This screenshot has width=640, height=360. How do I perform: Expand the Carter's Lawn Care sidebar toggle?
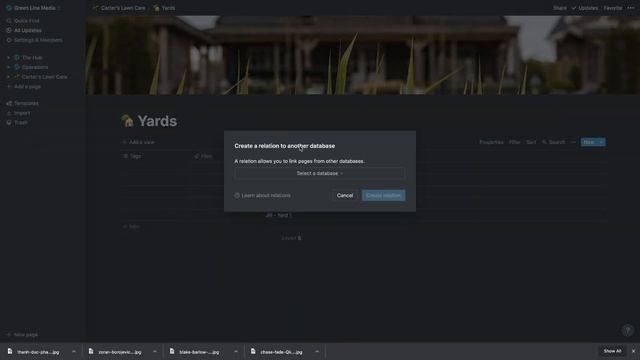click(x=9, y=77)
